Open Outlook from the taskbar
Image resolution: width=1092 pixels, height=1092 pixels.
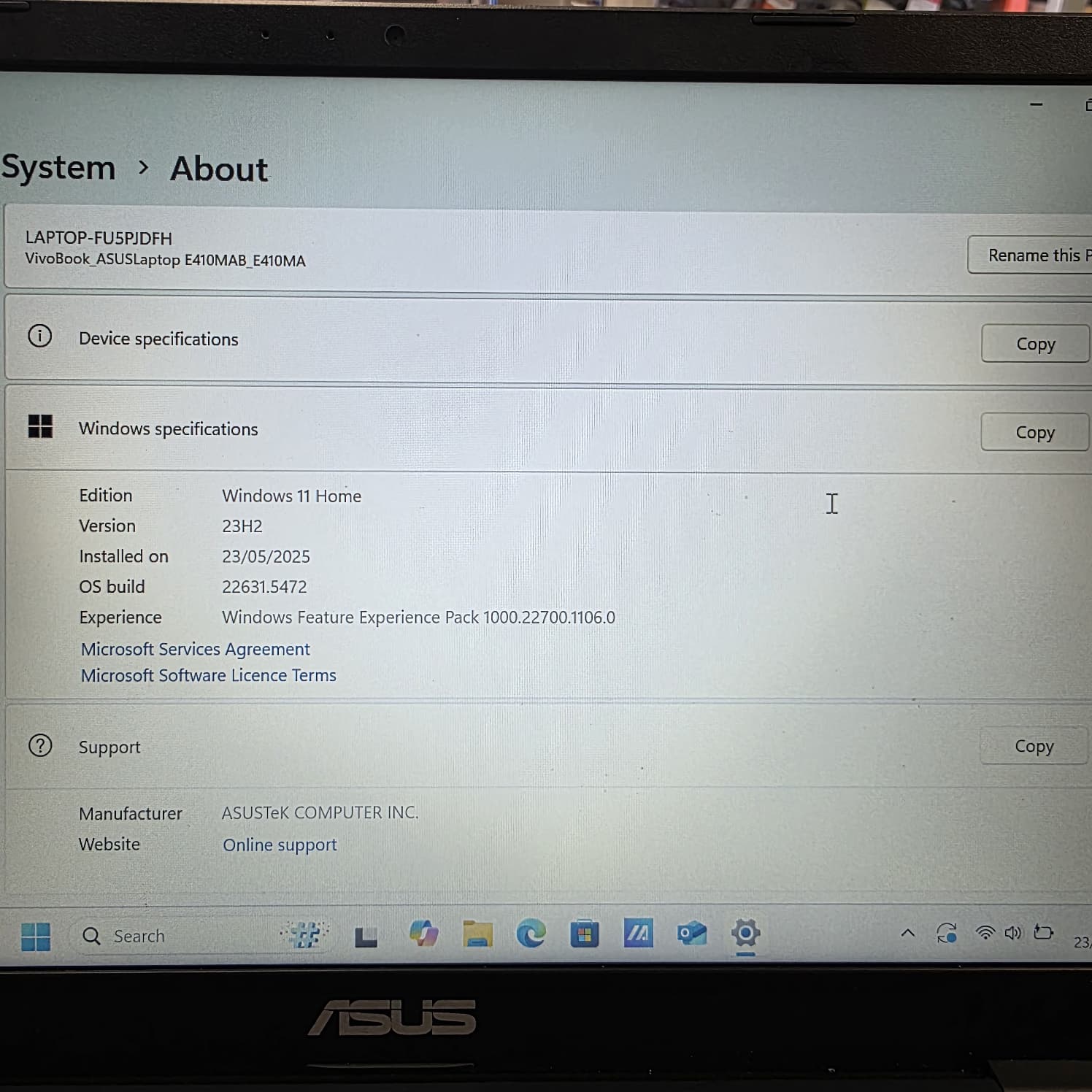click(x=691, y=933)
